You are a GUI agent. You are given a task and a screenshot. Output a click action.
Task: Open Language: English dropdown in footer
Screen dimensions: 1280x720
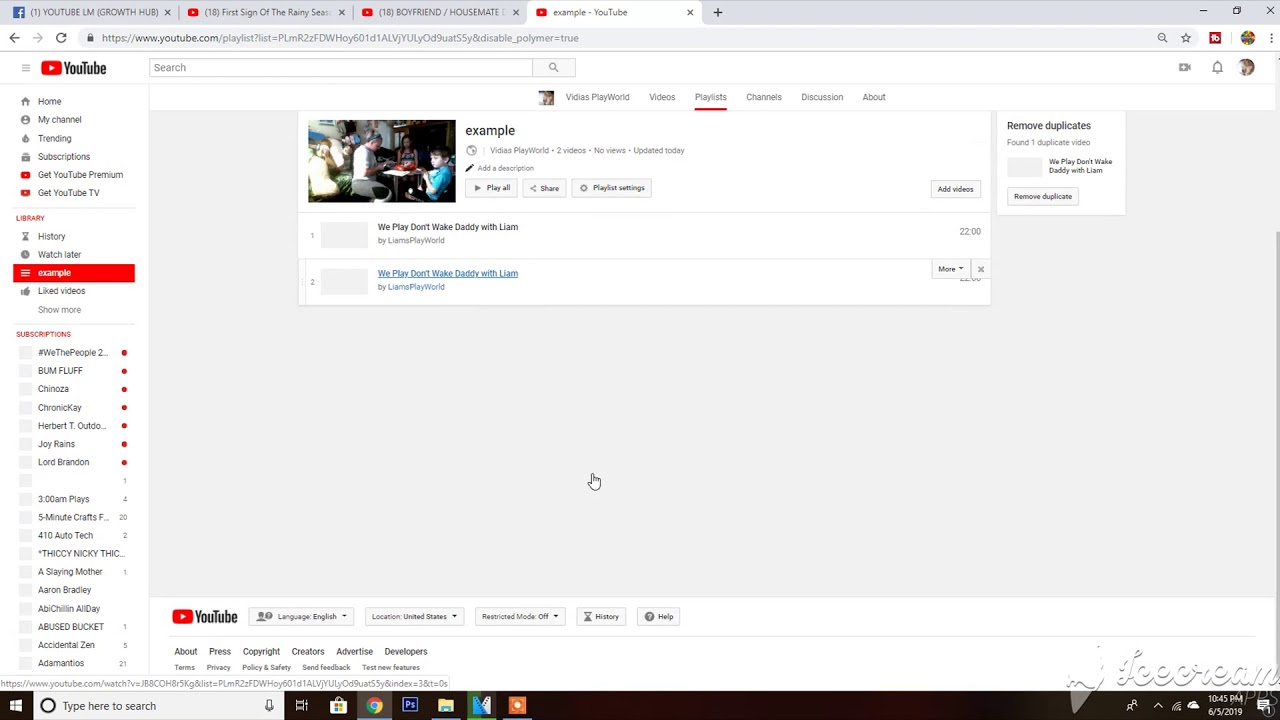point(302,617)
